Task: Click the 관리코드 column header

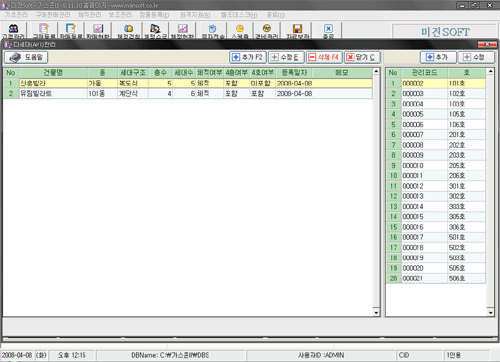Action: coord(425,73)
